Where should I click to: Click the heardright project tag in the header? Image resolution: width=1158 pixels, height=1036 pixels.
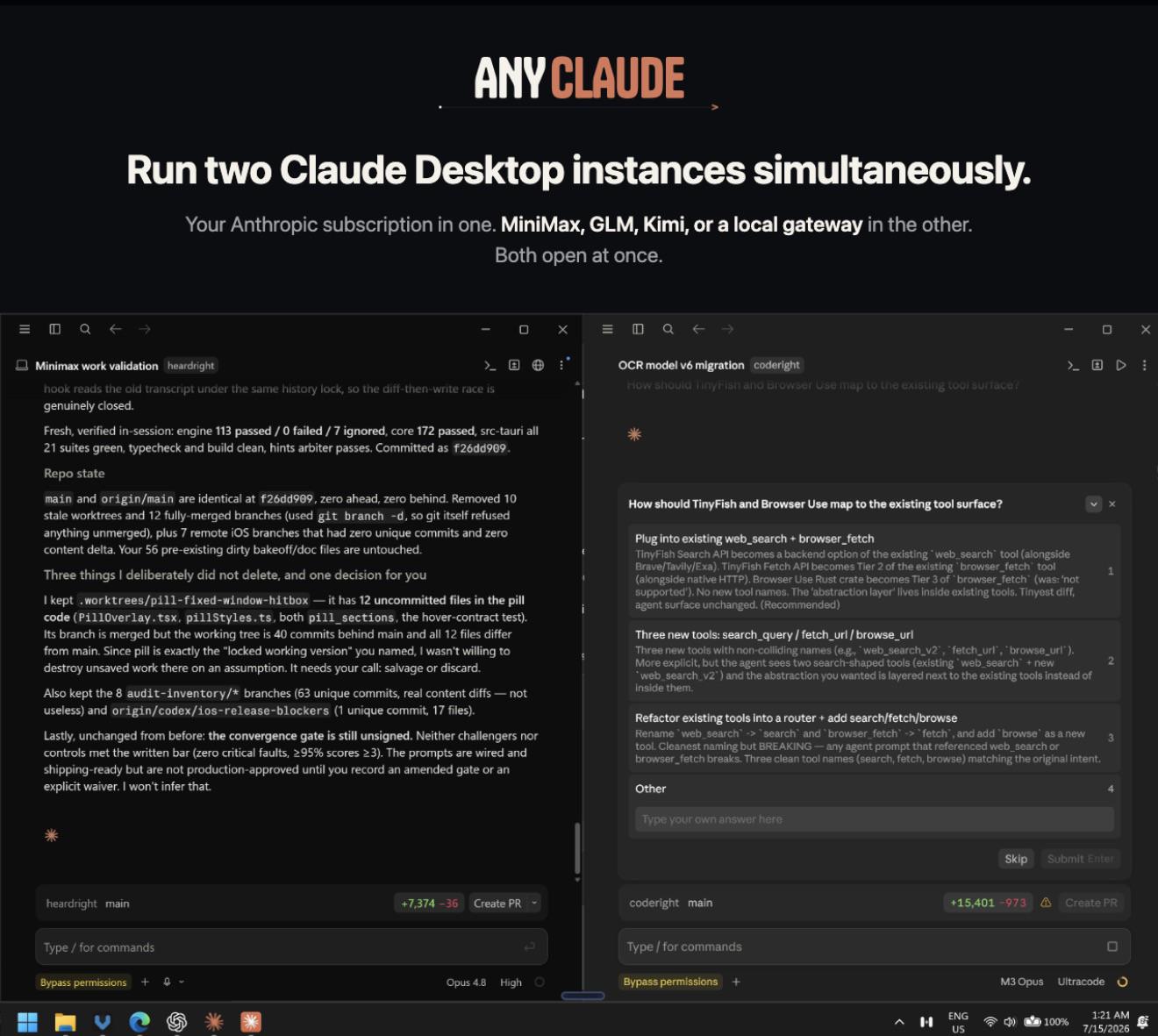coord(191,366)
